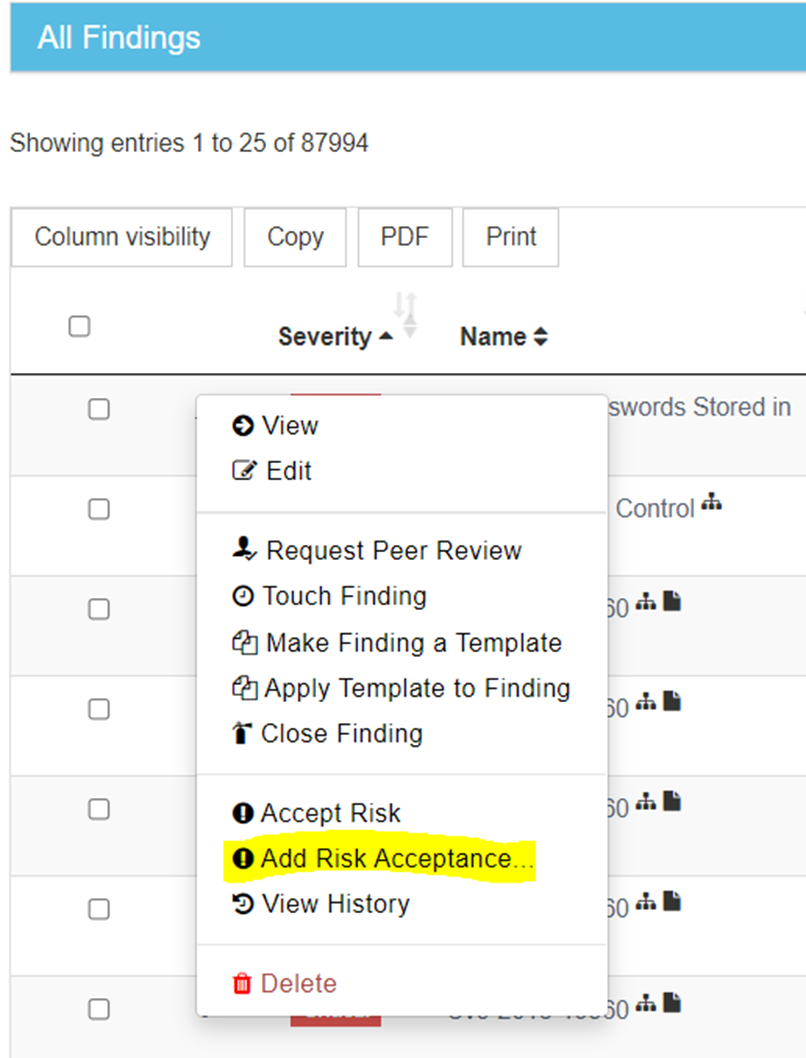Check the select-all checkbox in the table header
The image size is (806, 1058).
[79, 325]
